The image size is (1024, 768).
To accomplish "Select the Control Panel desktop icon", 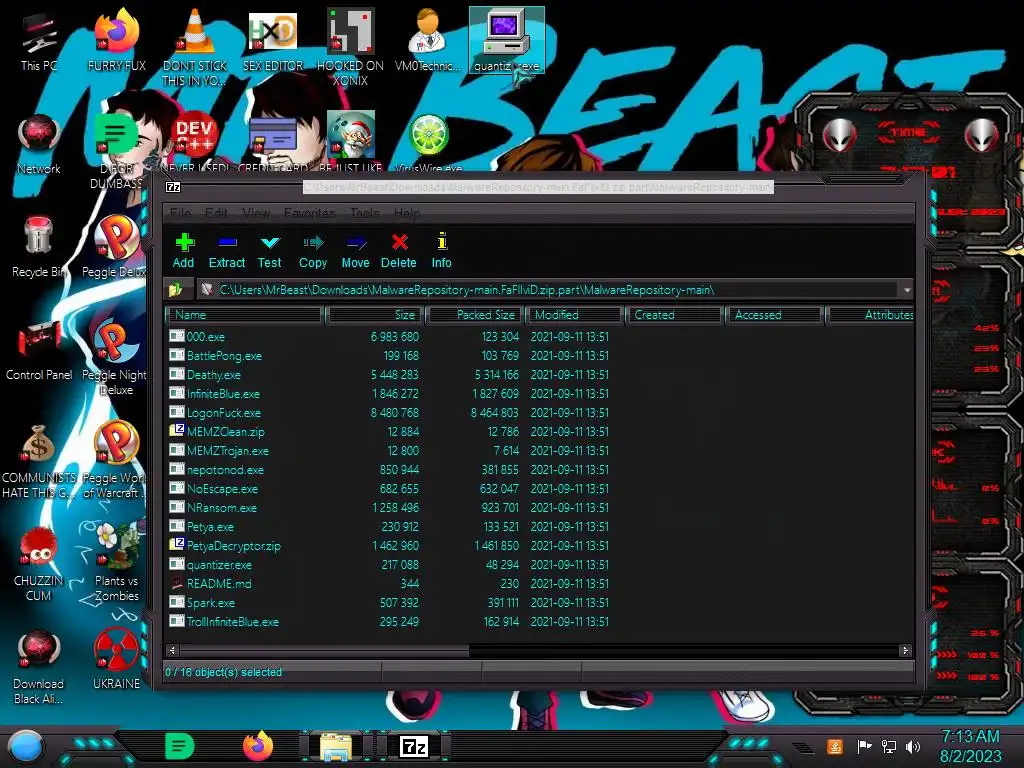I will [x=39, y=351].
